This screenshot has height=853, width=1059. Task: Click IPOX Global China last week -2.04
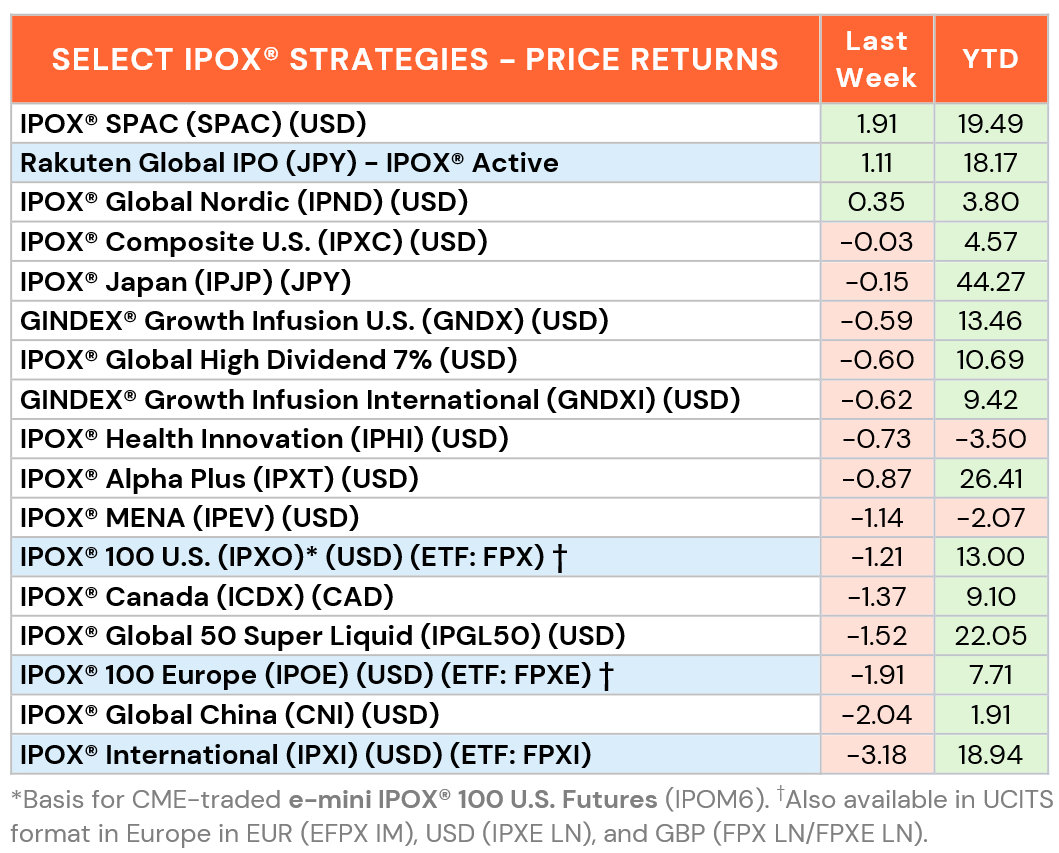pyautogui.click(x=877, y=715)
